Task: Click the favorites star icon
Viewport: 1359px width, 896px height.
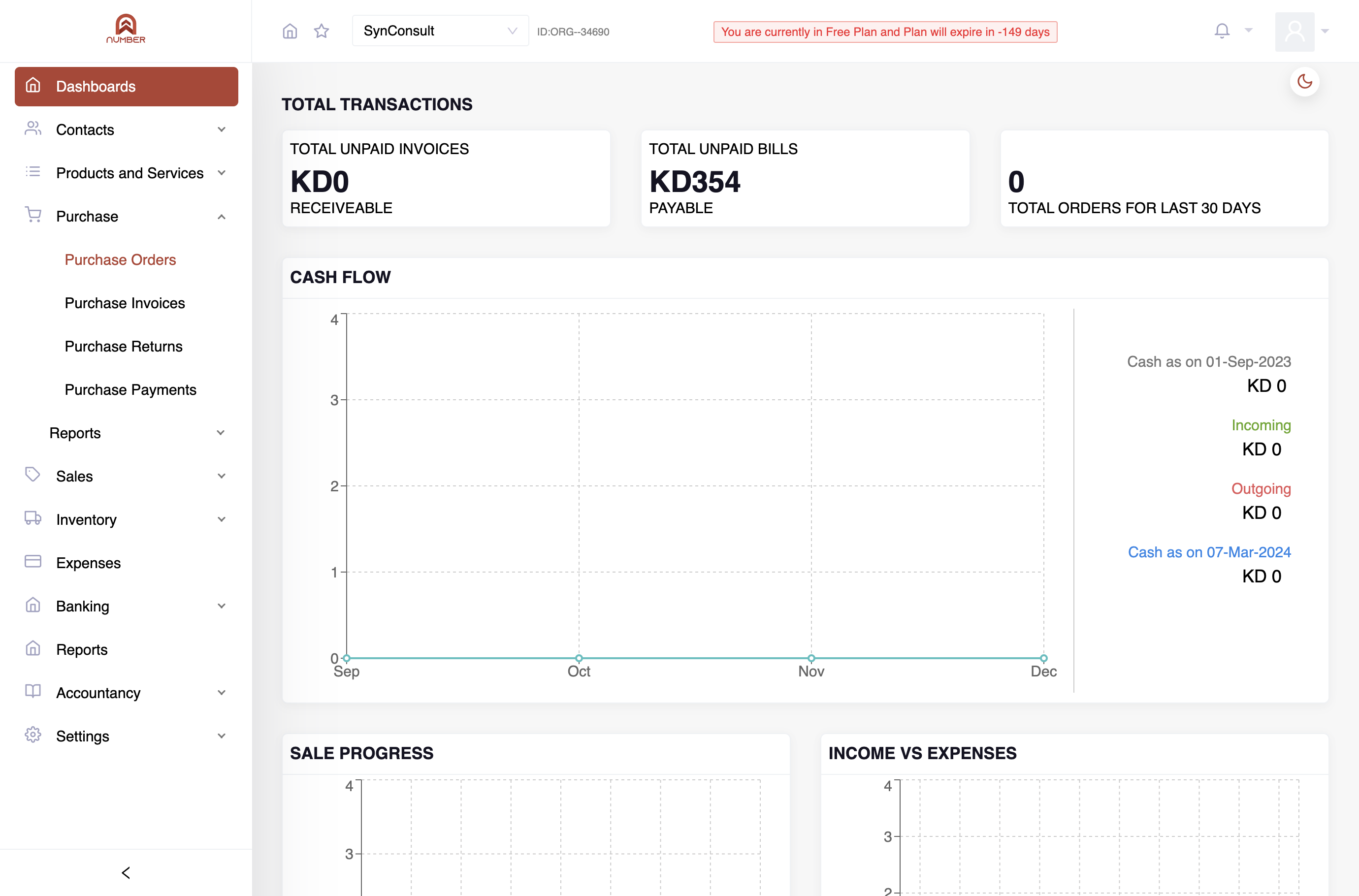Action: tap(322, 31)
